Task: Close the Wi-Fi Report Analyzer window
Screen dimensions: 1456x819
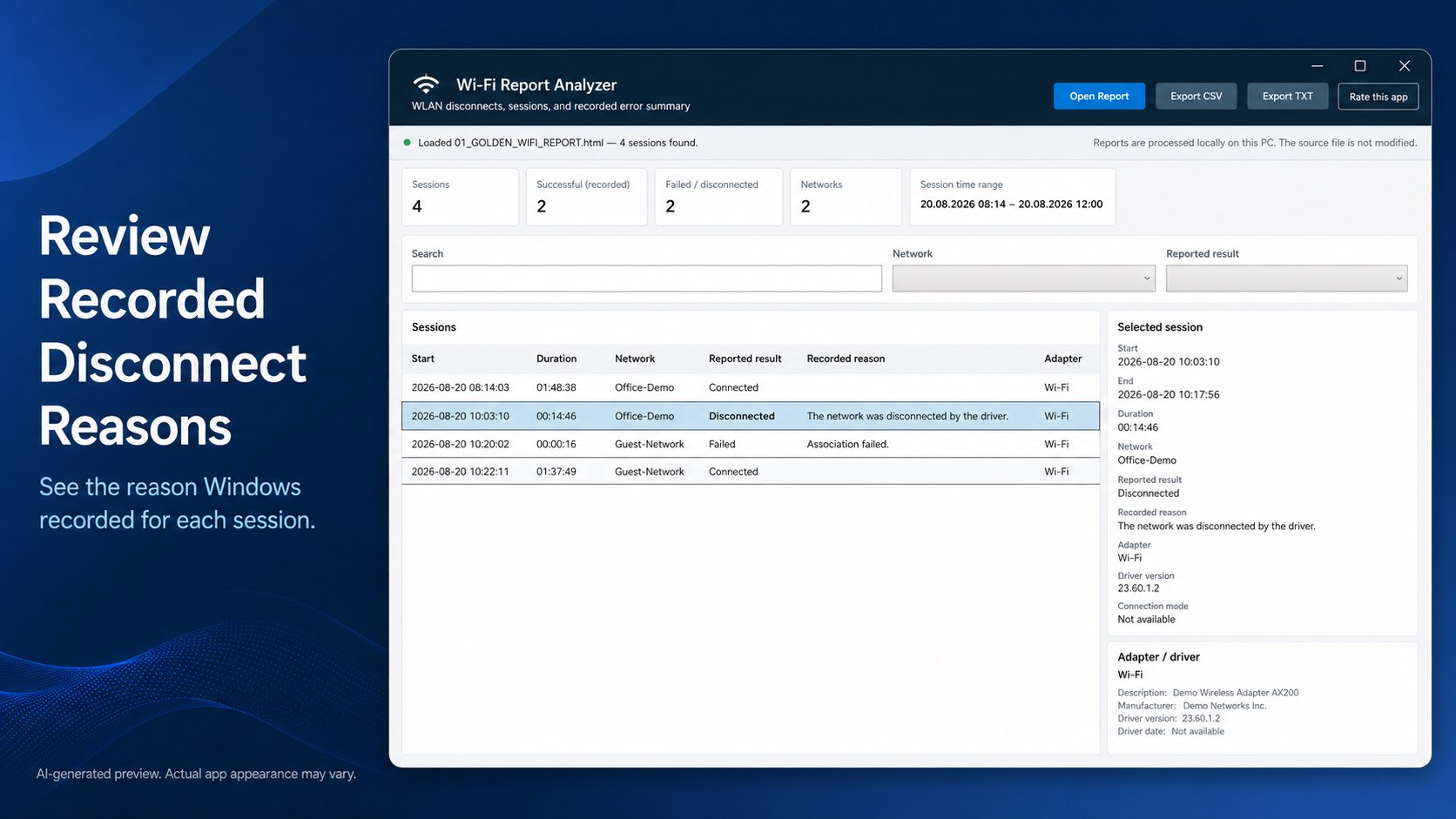Action: pyautogui.click(x=1404, y=66)
